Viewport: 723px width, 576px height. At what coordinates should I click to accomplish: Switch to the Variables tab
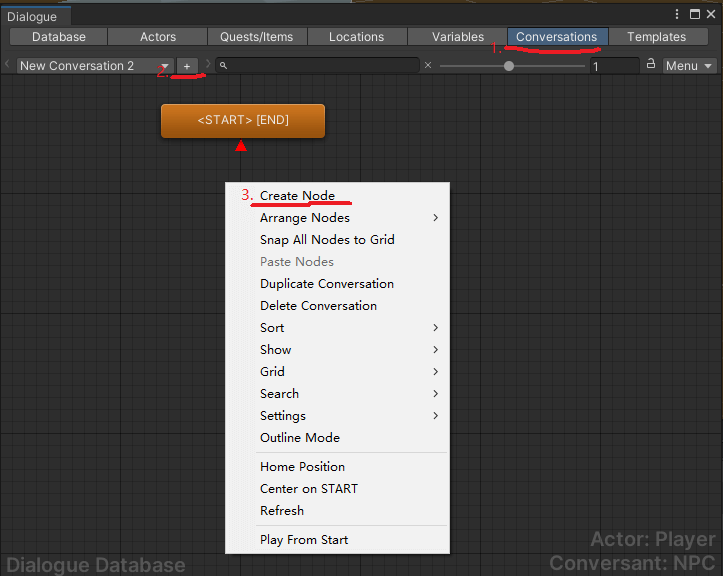pos(457,37)
